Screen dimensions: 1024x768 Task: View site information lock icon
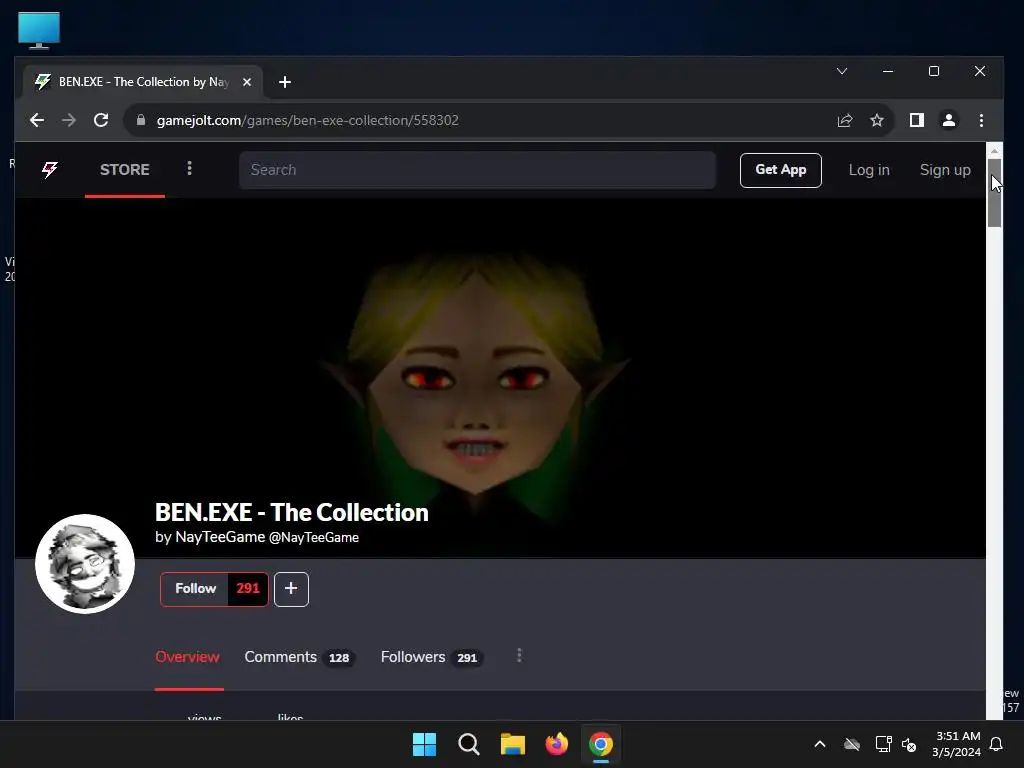(140, 120)
